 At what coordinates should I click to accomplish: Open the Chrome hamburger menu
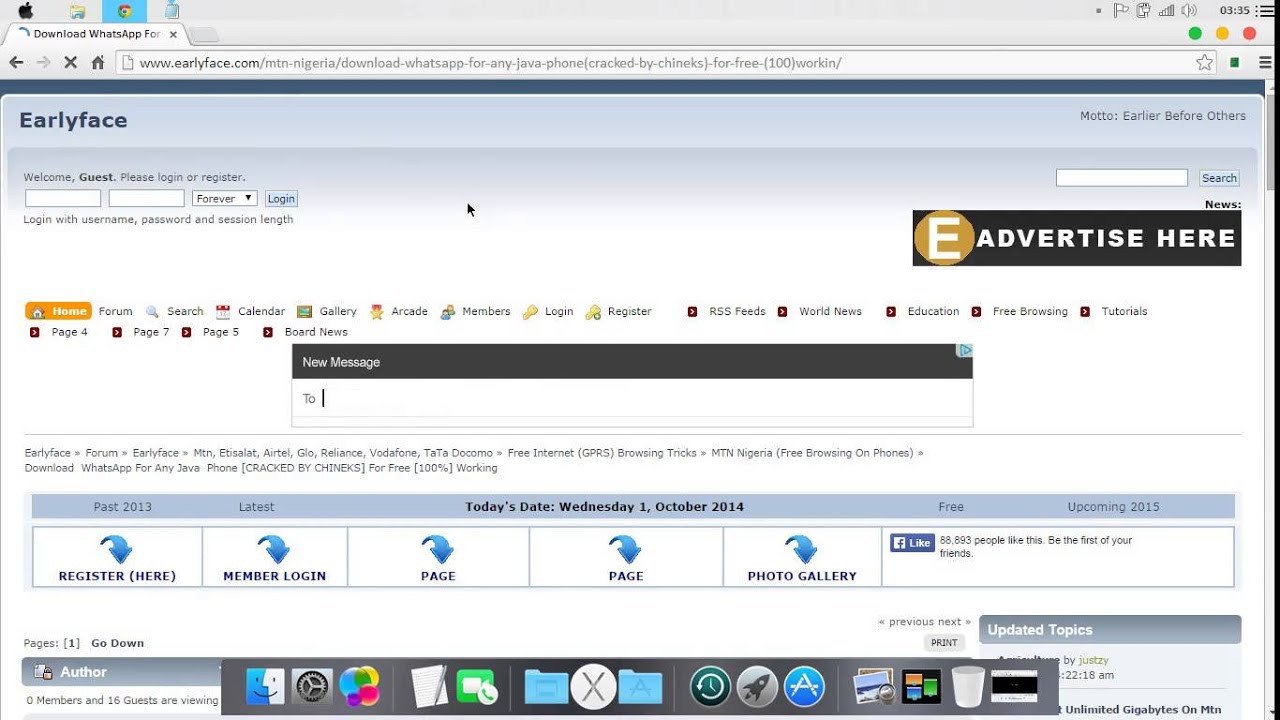pos(1266,62)
